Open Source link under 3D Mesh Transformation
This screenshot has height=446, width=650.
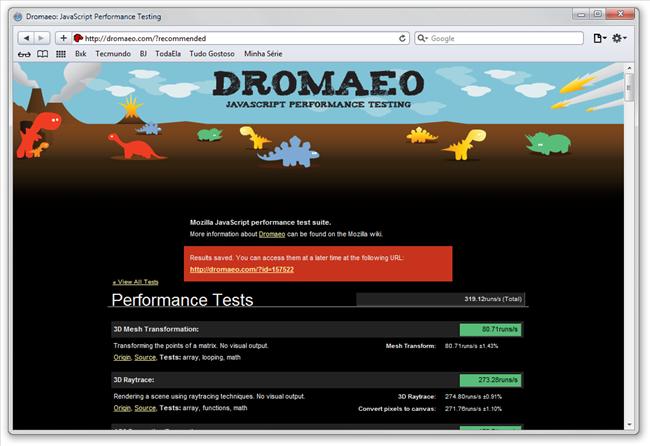145,357
